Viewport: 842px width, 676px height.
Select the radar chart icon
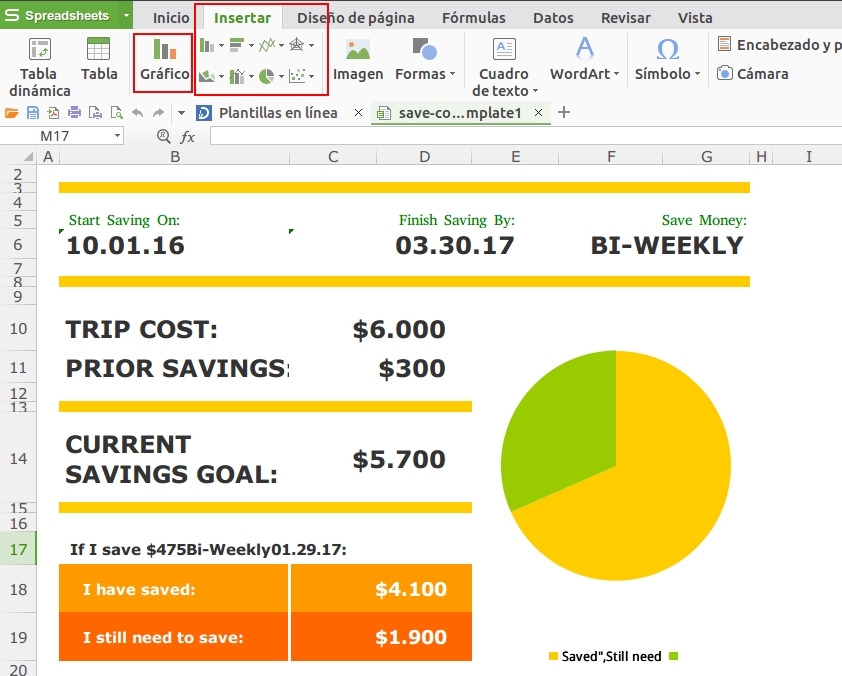[x=295, y=44]
